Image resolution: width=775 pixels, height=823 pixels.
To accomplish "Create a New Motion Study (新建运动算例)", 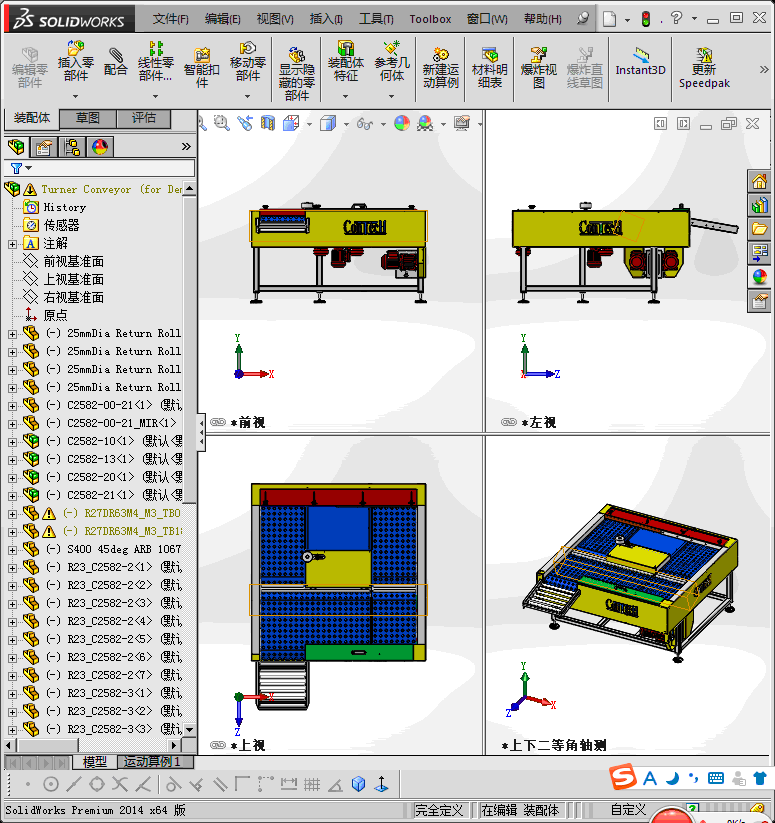I will 441,67.
